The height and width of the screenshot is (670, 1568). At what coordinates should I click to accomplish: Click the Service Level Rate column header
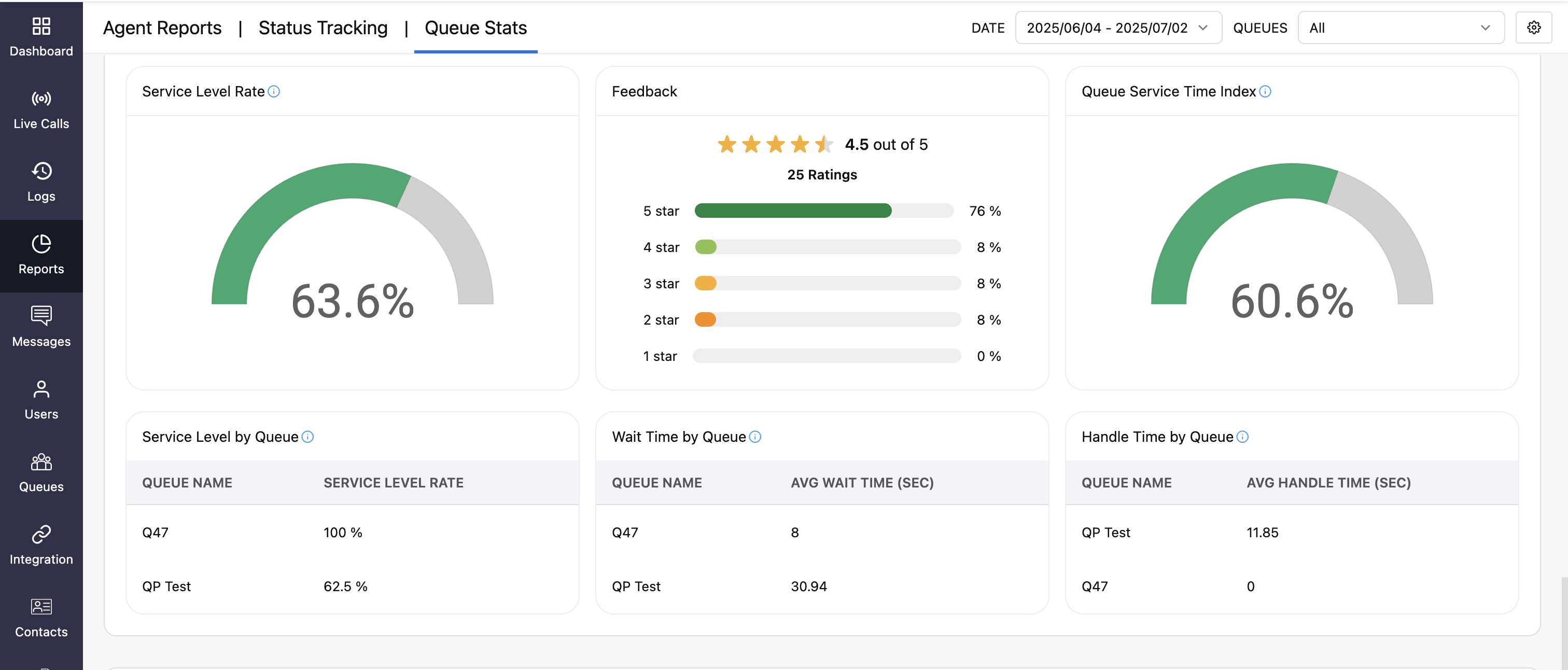(x=393, y=483)
